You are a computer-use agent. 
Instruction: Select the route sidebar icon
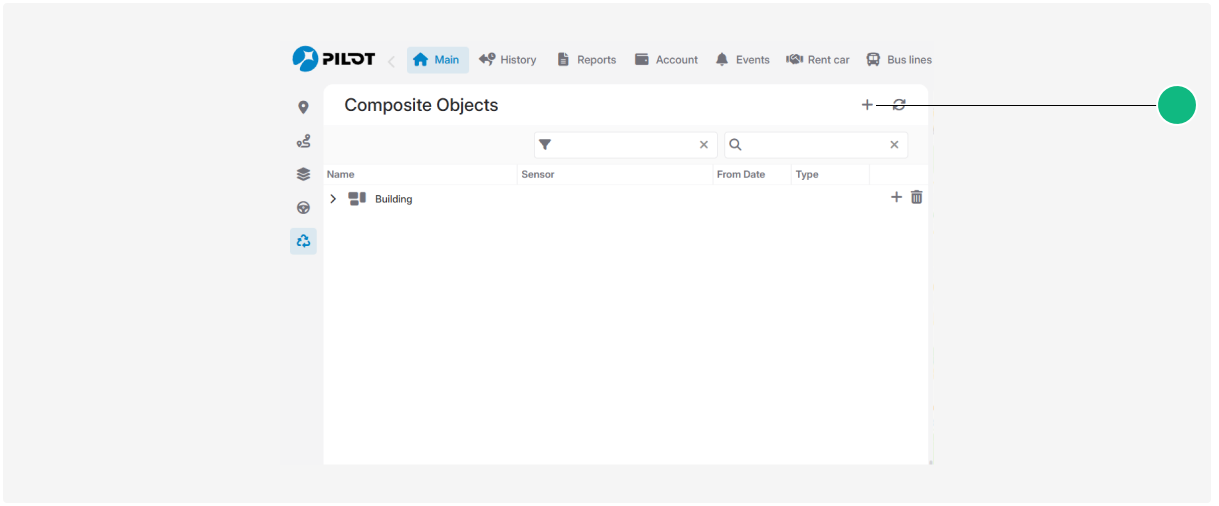(303, 141)
